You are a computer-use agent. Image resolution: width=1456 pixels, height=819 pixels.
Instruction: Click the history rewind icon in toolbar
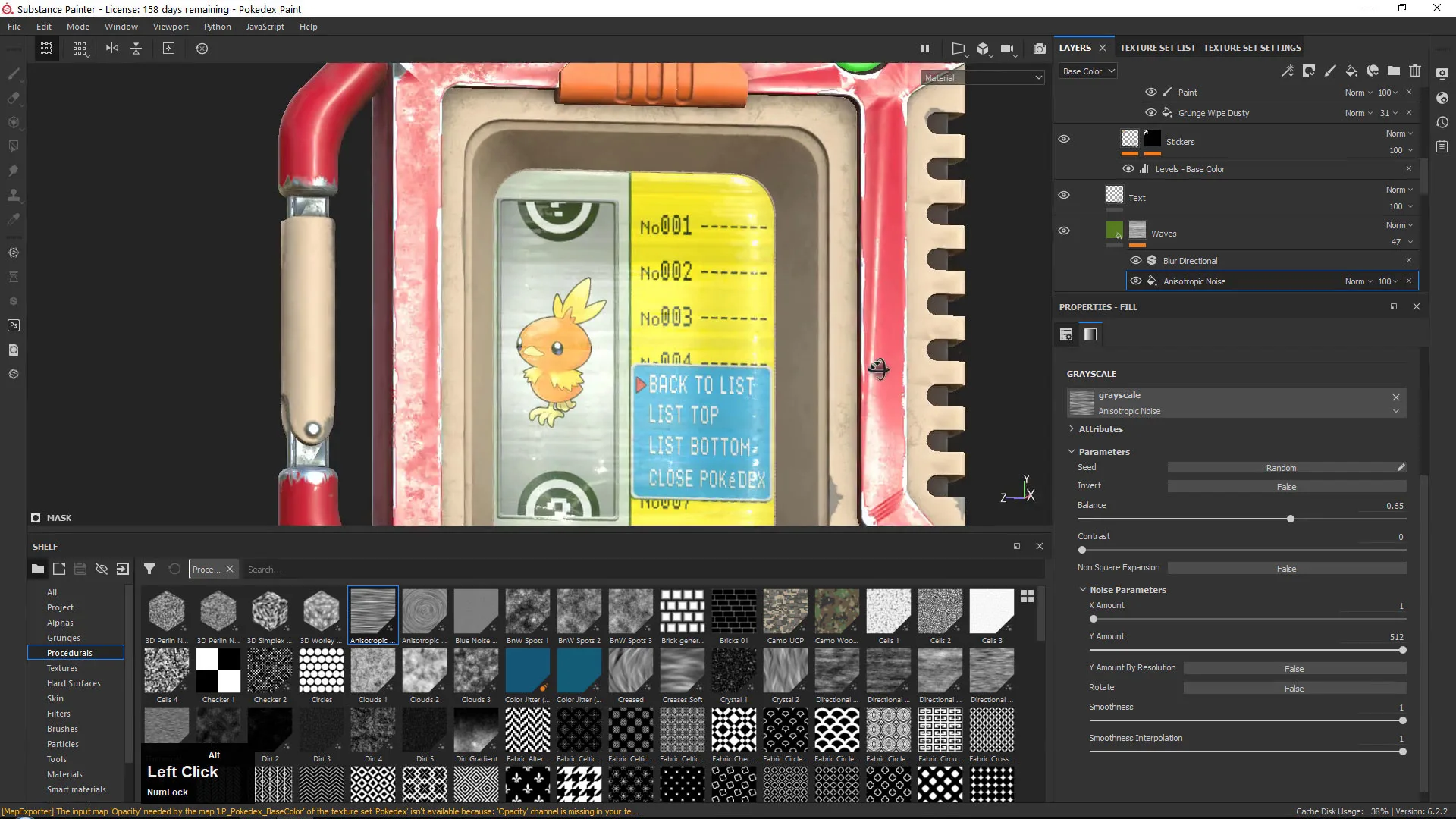202,49
